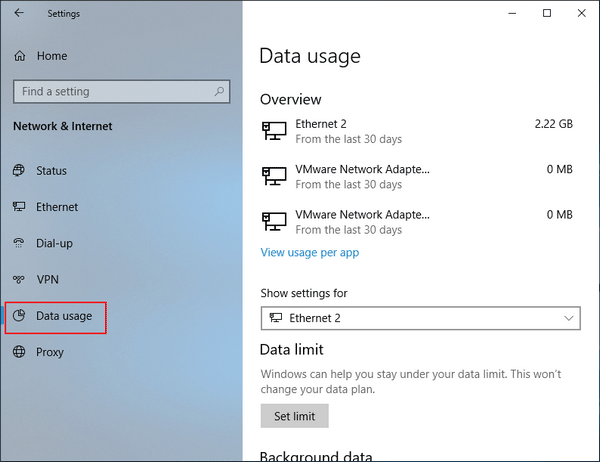Click the 2.22 GB usage value
Image resolution: width=600 pixels, height=462 pixels.
click(x=553, y=124)
